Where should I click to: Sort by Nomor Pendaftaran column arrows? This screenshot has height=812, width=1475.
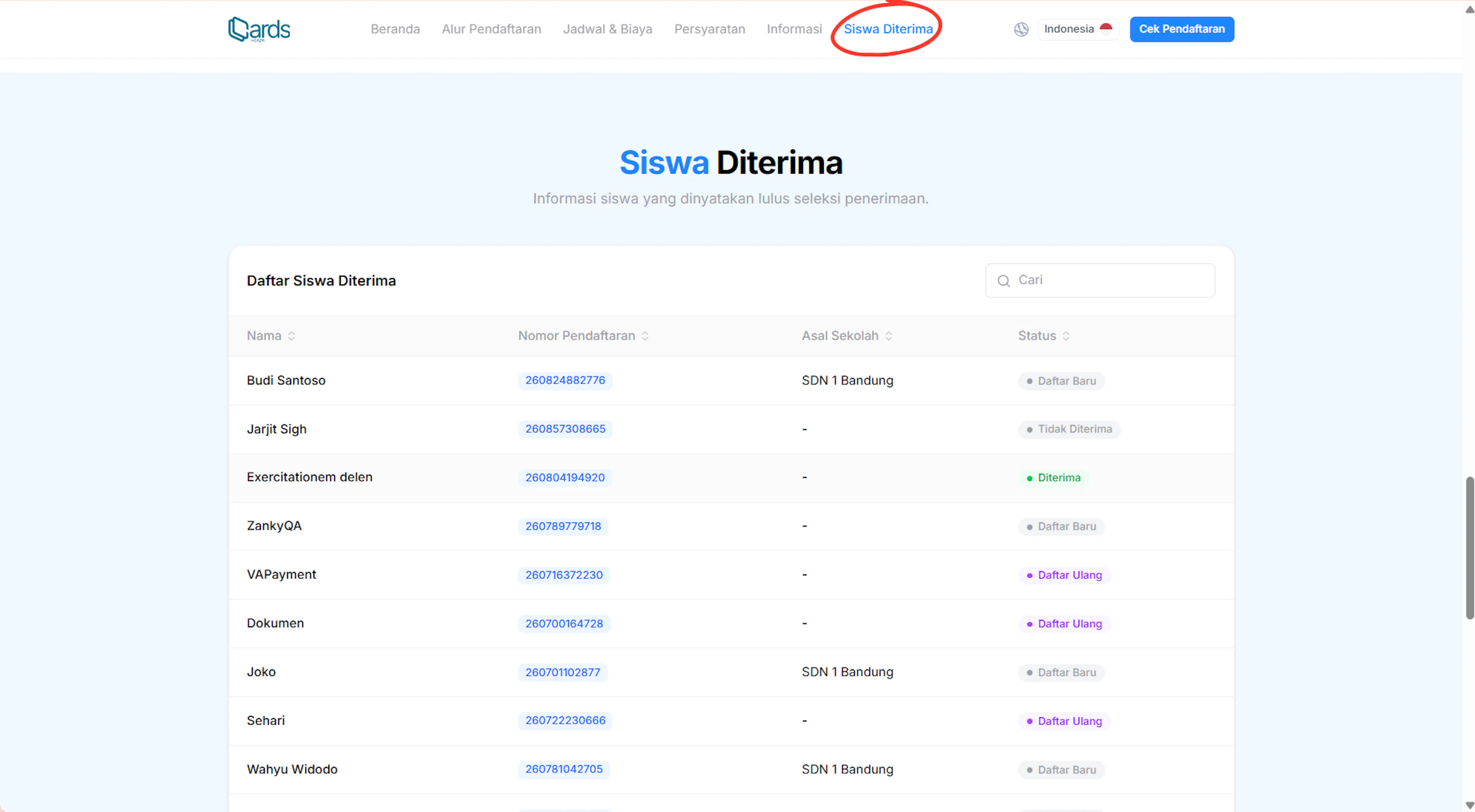coord(645,336)
